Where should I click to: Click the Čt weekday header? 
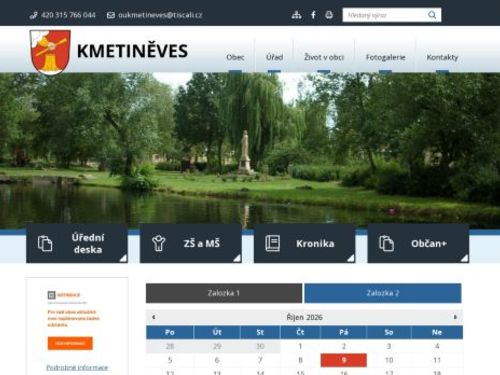pyautogui.click(x=300, y=332)
